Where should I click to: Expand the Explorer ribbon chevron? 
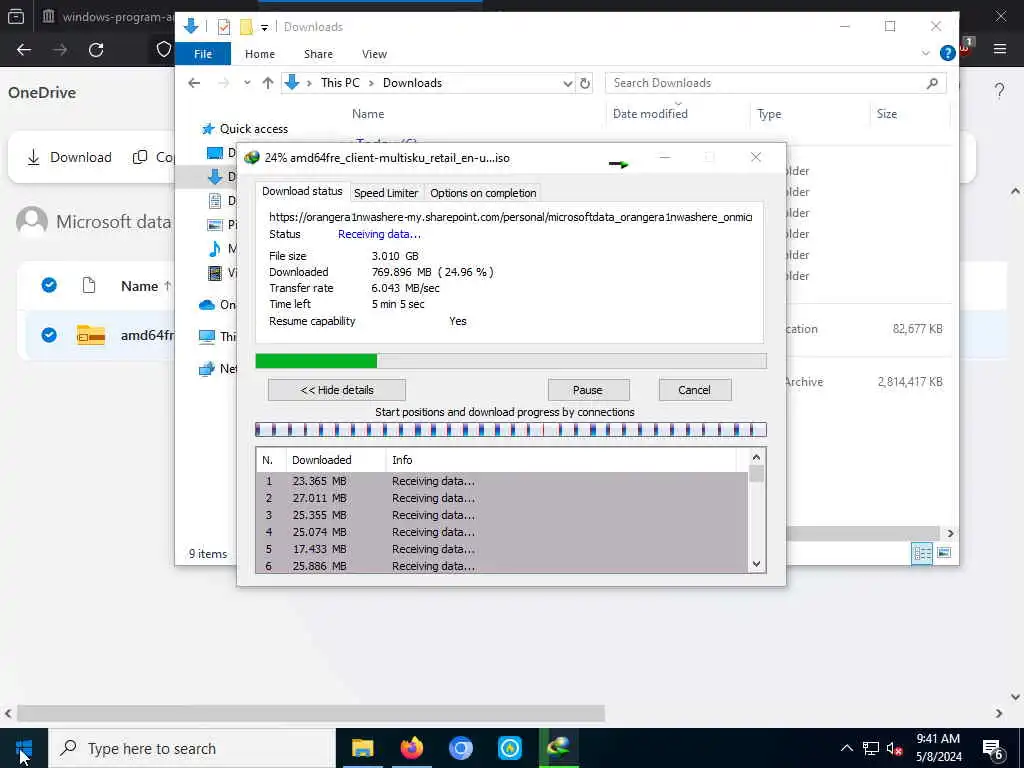925,54
